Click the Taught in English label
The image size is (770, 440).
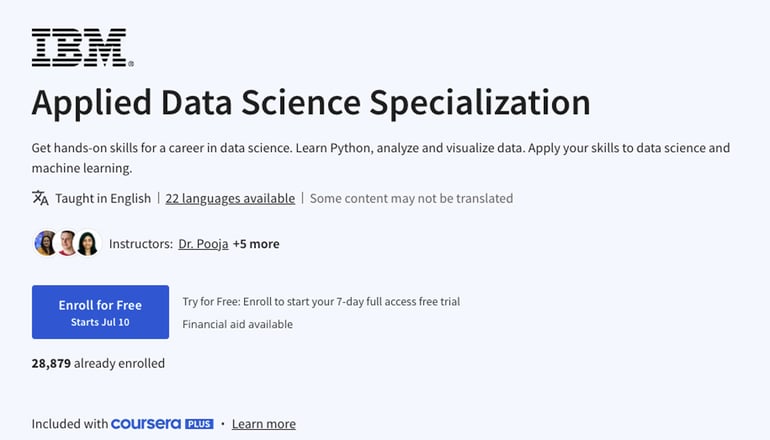[103, 198]
